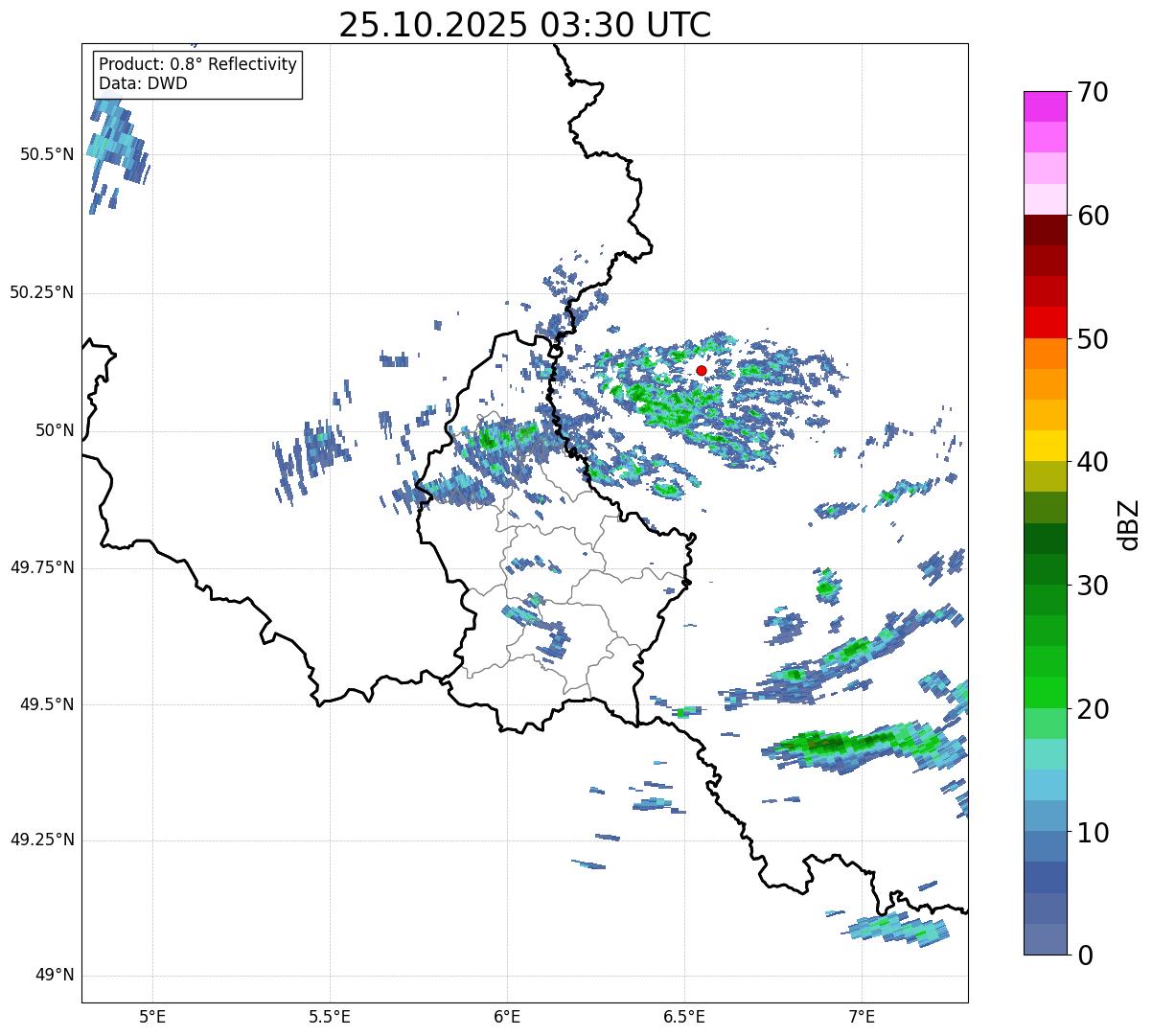1152x1036 pixels.
Task: Click the latitude label "49.25°N"
Action: [41, 840]
